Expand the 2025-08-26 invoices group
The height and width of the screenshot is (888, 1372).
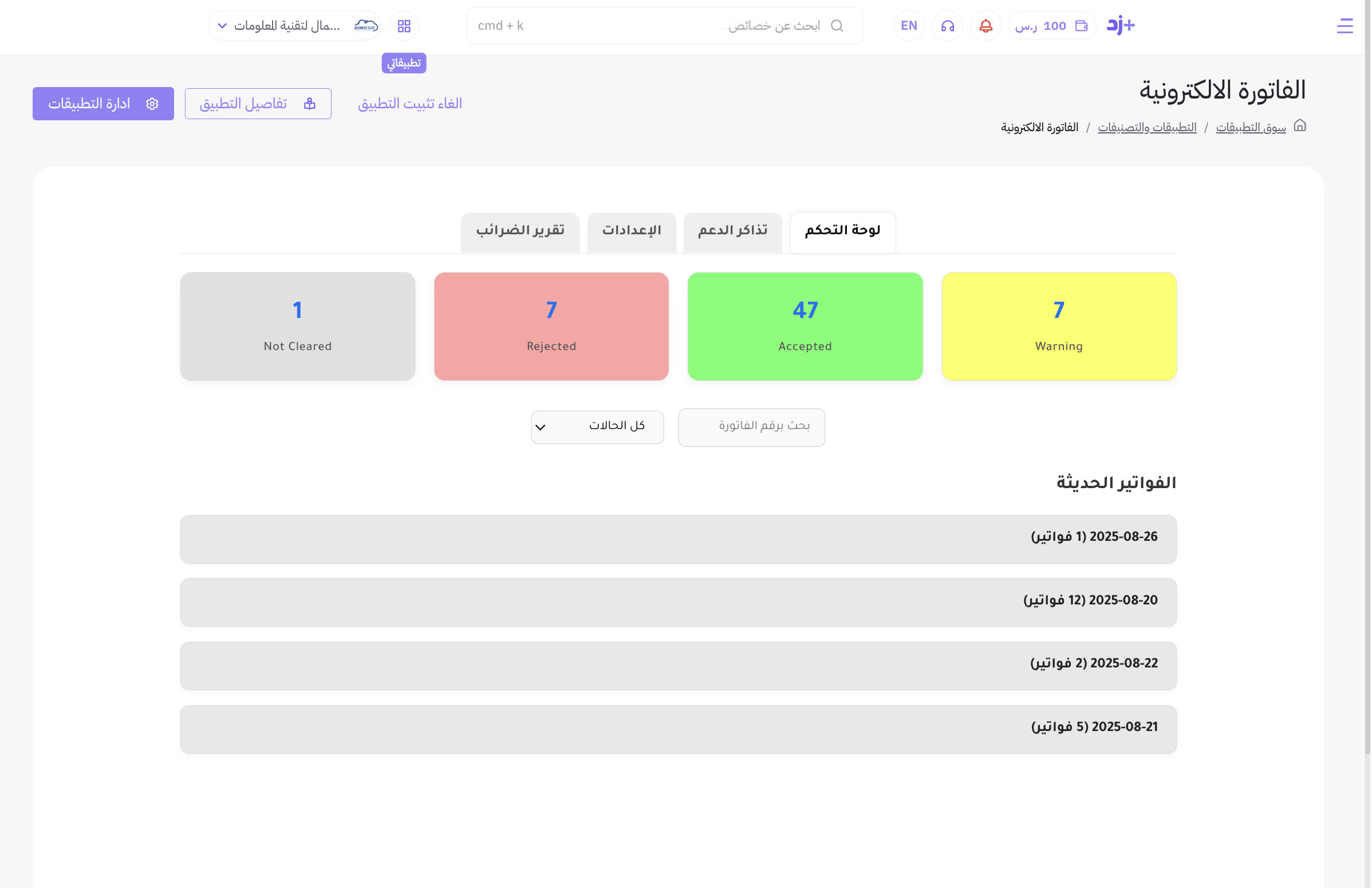tap(677, 539)
